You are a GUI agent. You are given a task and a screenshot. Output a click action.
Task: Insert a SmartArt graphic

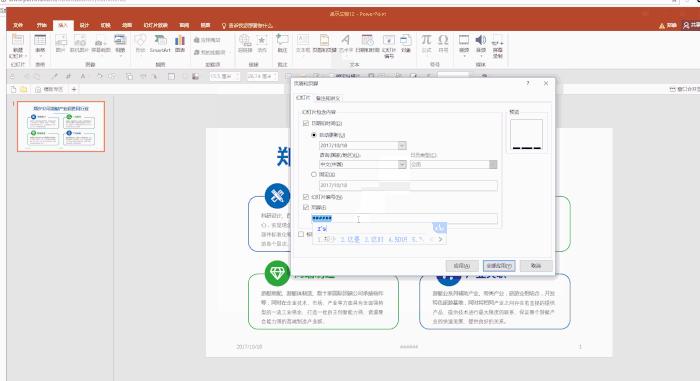160,44
